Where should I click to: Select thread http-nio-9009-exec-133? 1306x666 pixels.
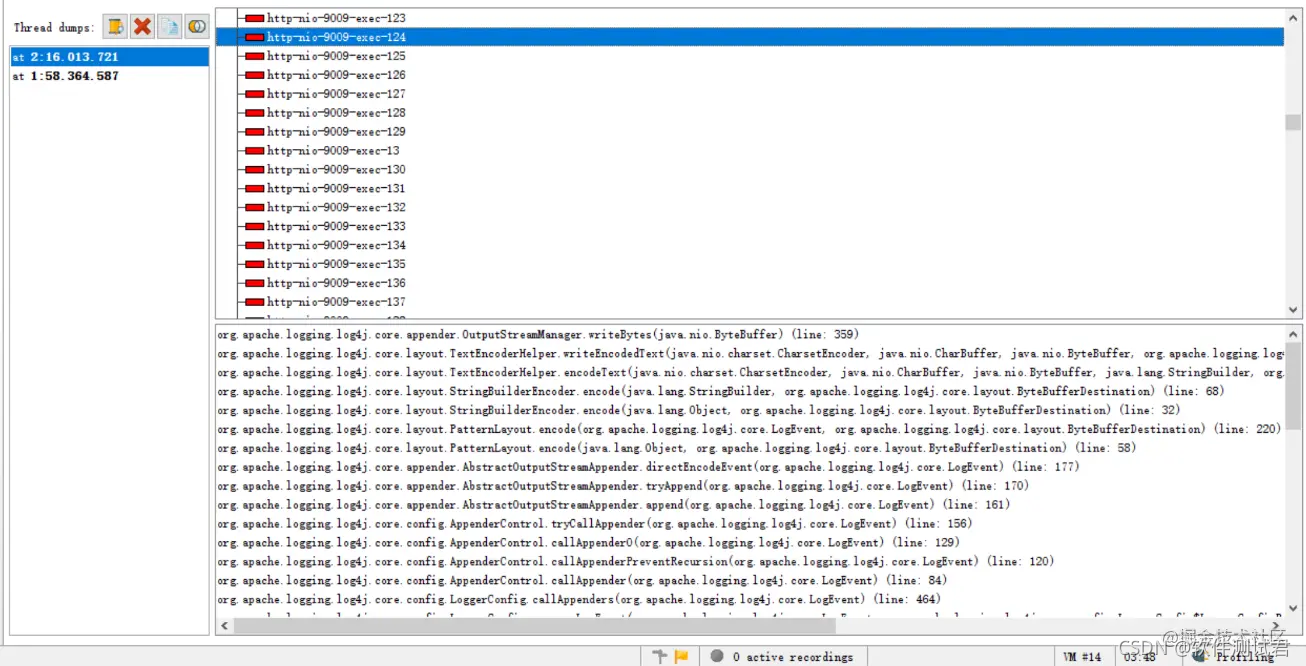[x=336, y=227]
